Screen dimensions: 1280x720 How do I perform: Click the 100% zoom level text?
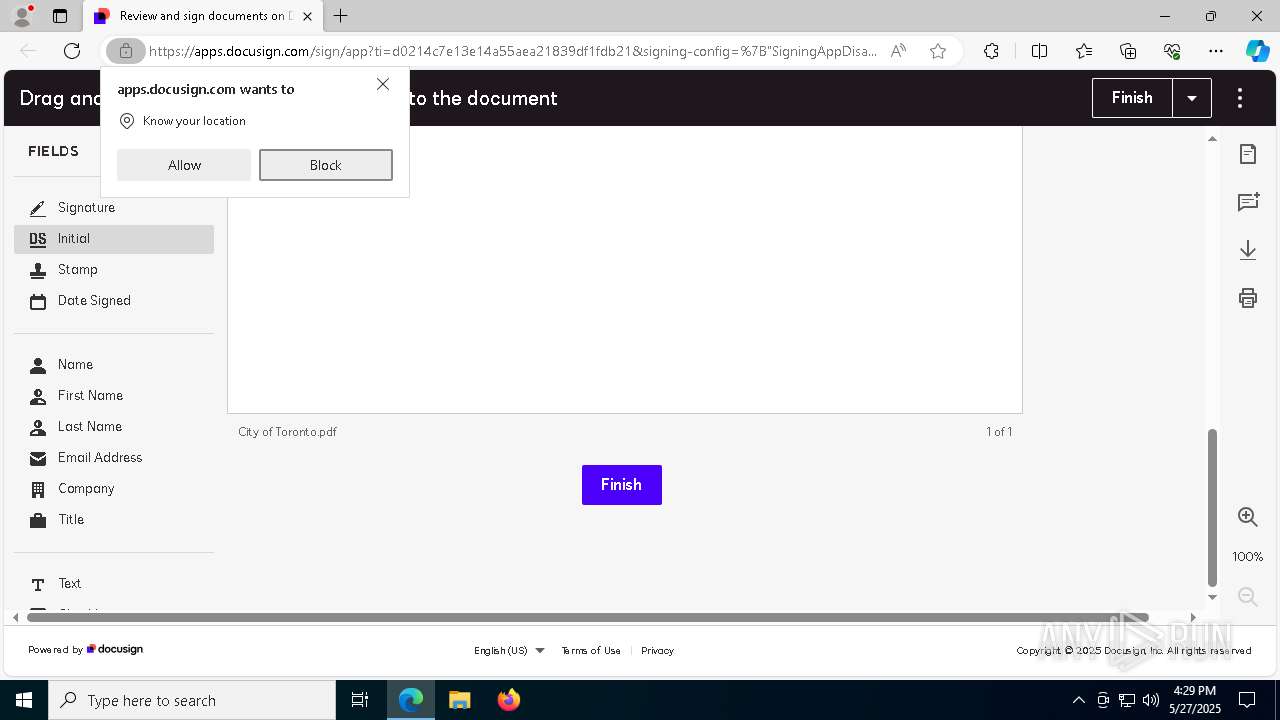pos(1248,557)
